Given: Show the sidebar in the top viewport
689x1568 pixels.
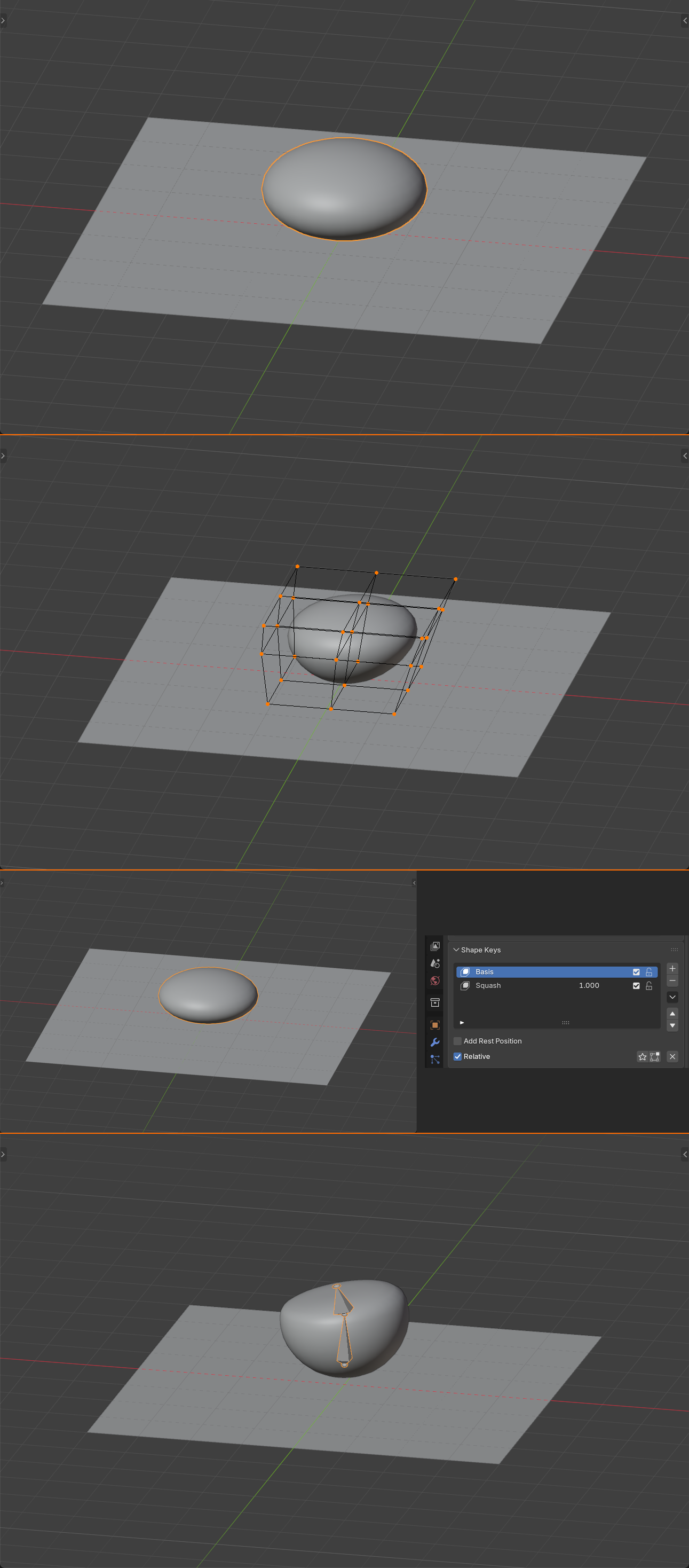Looking at the screenshot, I should tap(685, 21).
